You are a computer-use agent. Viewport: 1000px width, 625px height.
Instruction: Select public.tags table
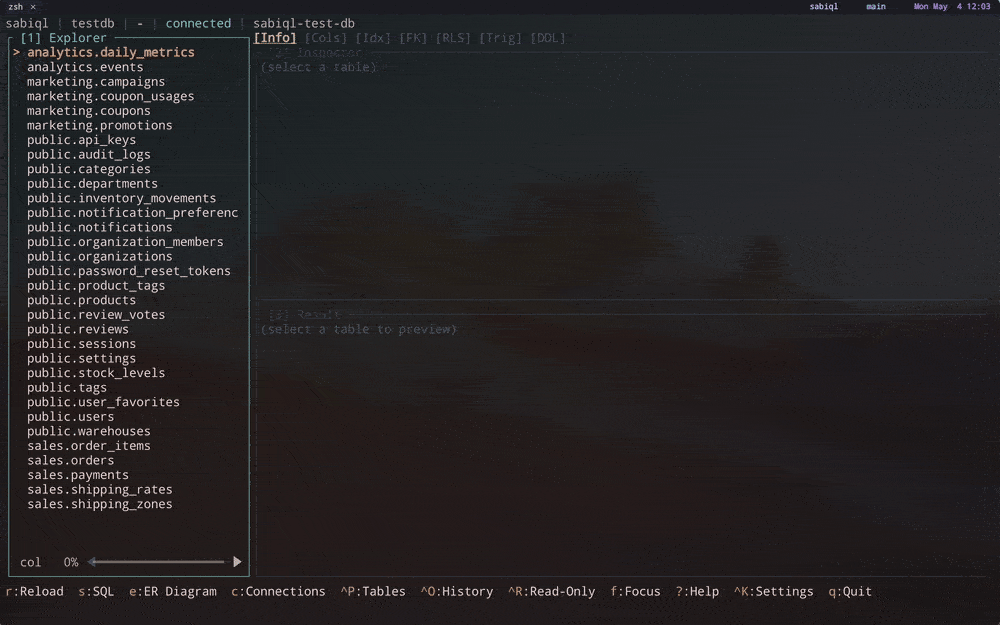tap(66, 388)
